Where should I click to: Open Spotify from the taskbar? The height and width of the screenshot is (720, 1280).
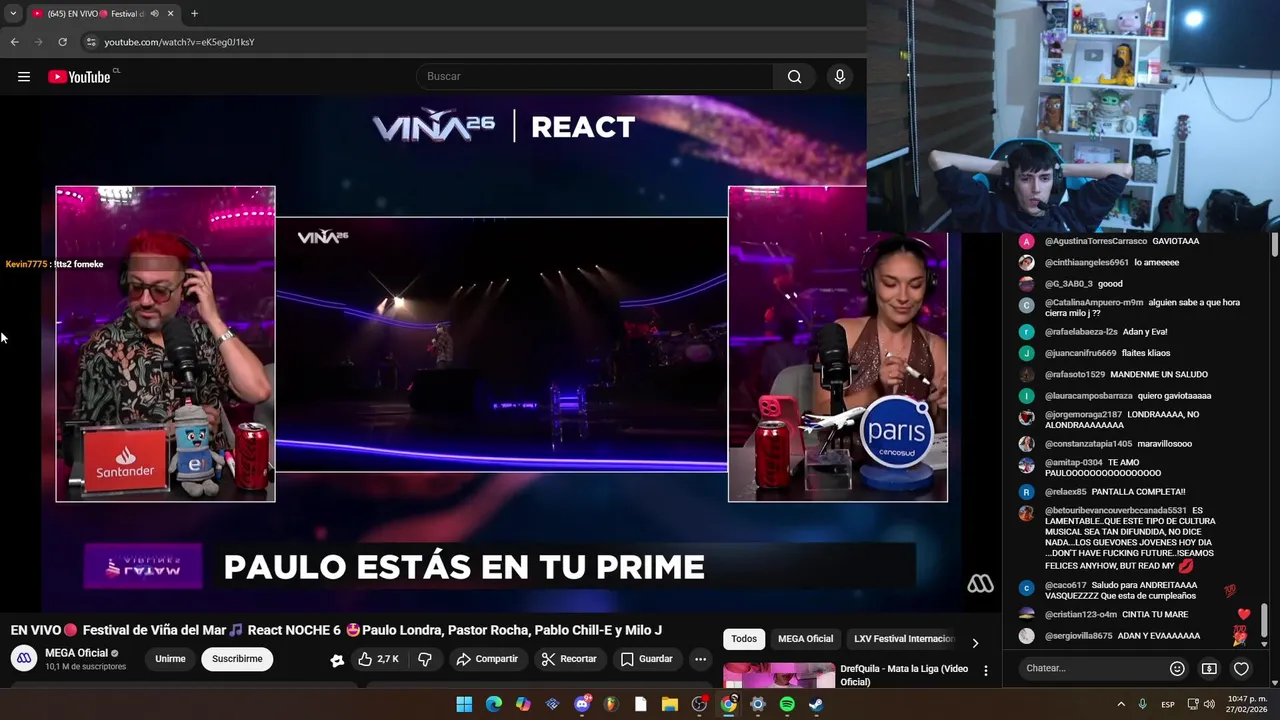coord(787,704)
